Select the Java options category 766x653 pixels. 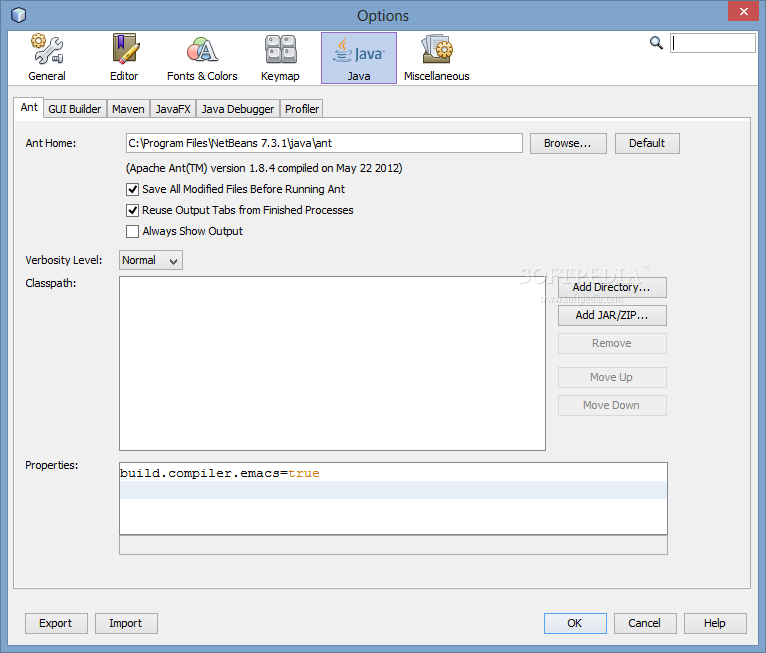(x=359, y=58)
